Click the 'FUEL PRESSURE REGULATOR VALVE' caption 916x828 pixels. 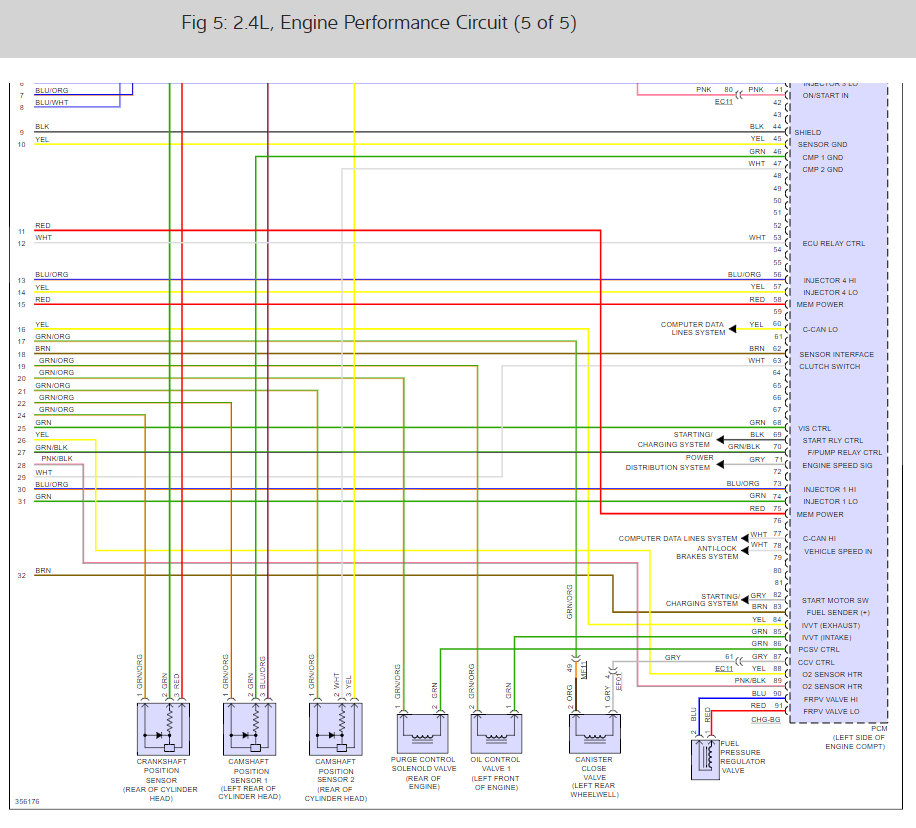click(742, 757)
